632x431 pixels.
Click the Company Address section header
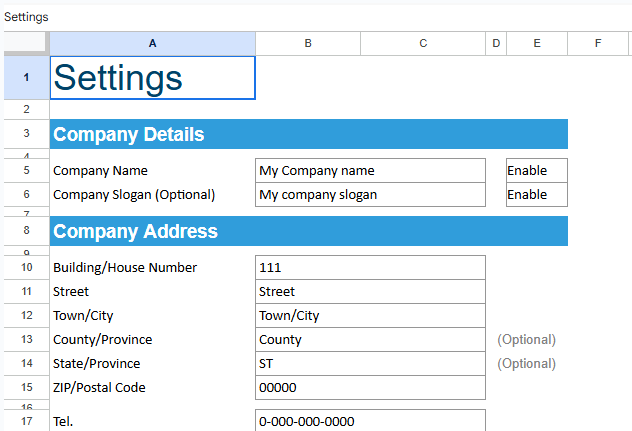tap(308, 231)
